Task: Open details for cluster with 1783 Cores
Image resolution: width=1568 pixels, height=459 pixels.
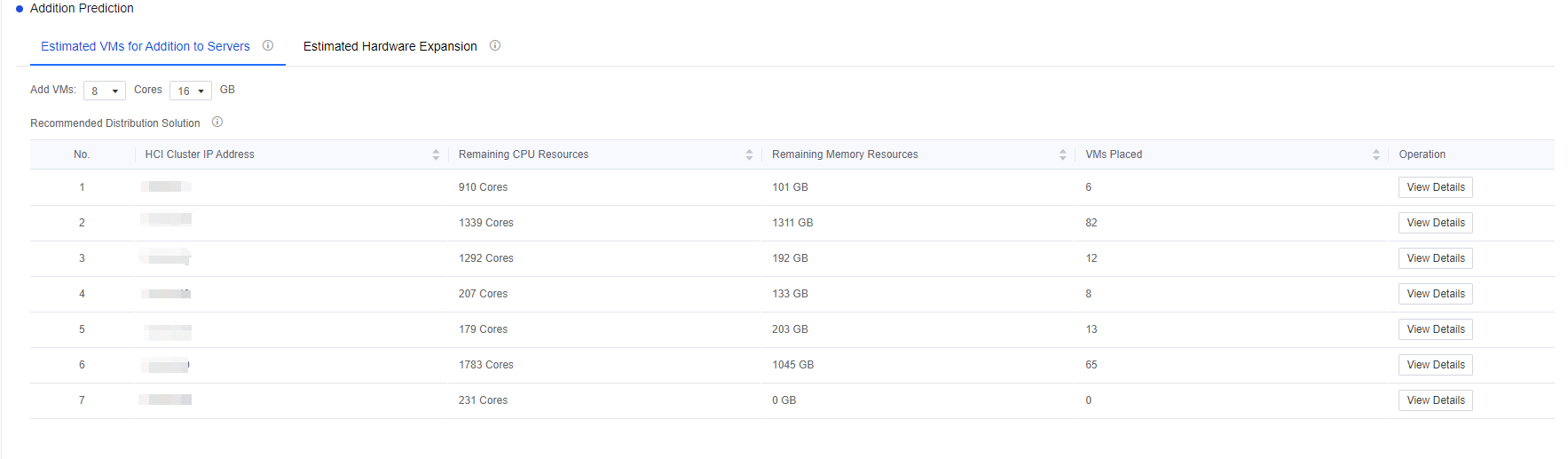Action: (x=1435, y=365)
